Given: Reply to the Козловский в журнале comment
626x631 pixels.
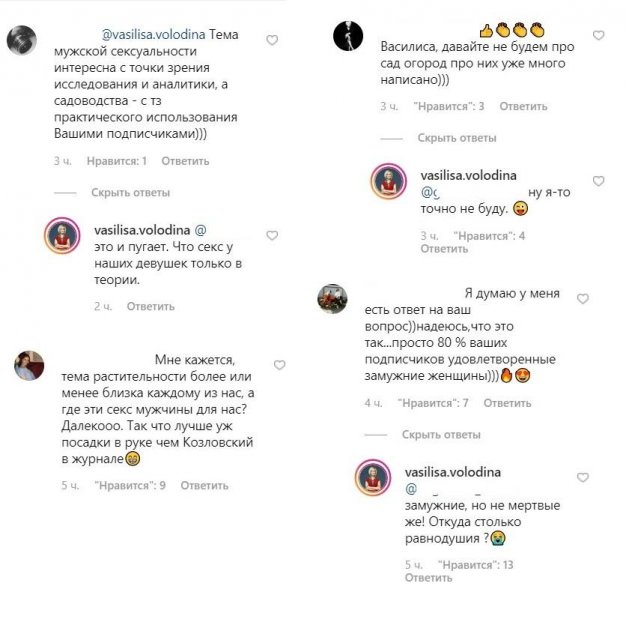Looking at the screenshot, I should click(x=204, y=486).
